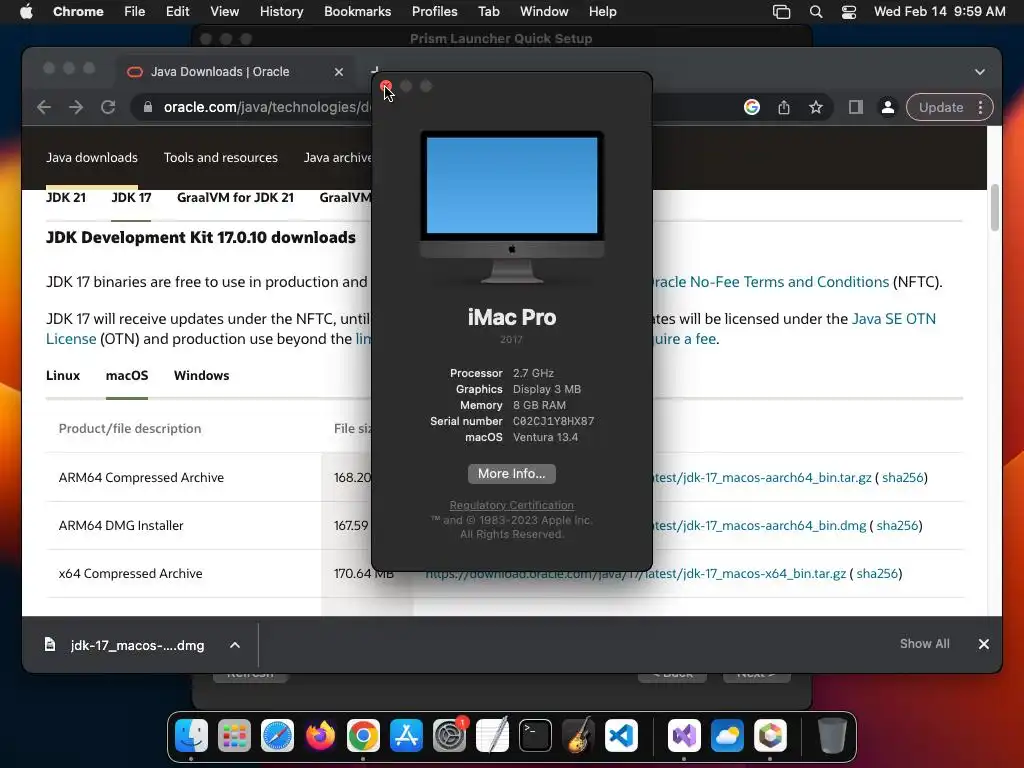This screenshot has height=768, width=1024.
Task: Open Trash from the dock
Action: point(832,735)
